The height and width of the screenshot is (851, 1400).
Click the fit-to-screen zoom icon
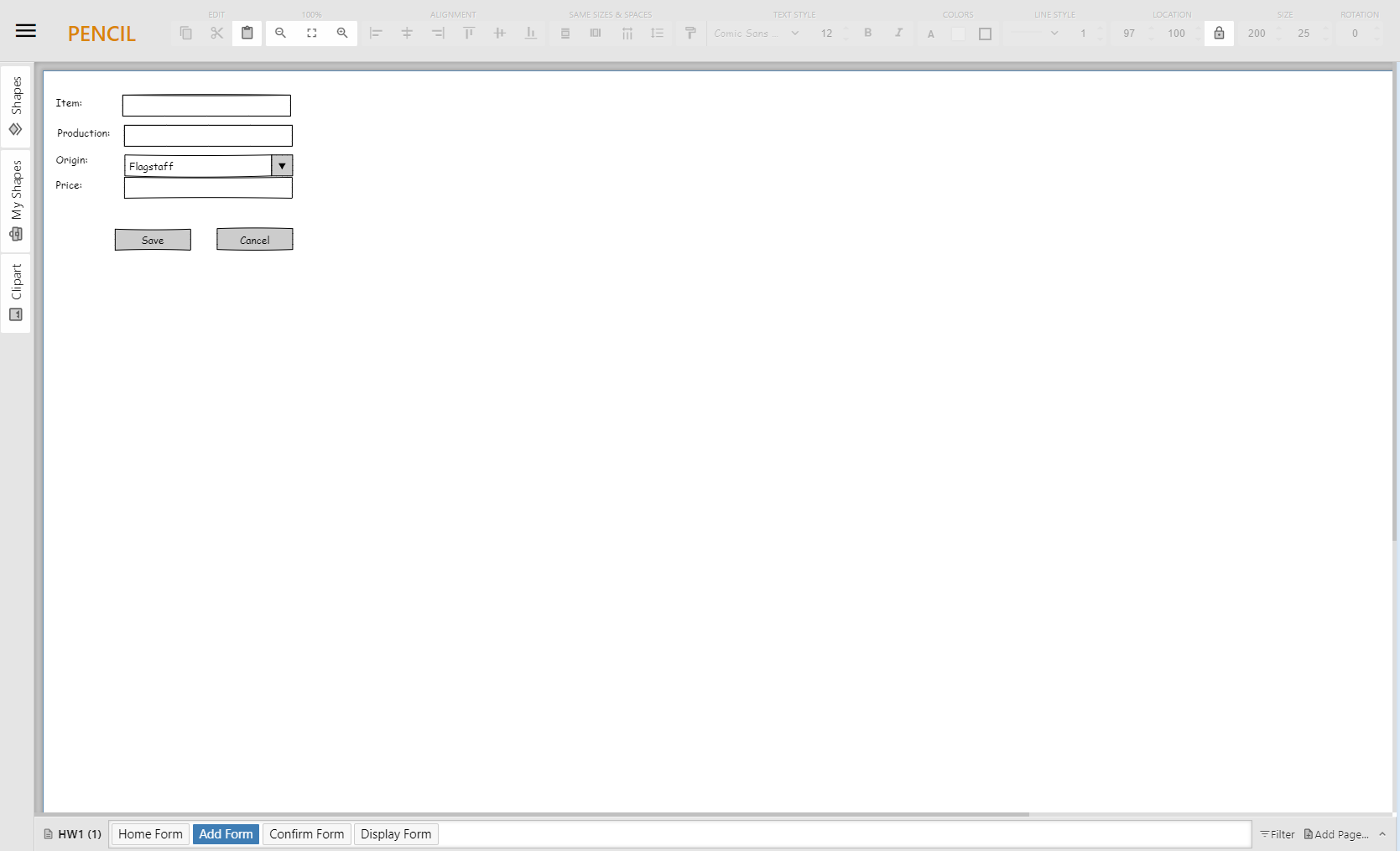tap(311, 34)
